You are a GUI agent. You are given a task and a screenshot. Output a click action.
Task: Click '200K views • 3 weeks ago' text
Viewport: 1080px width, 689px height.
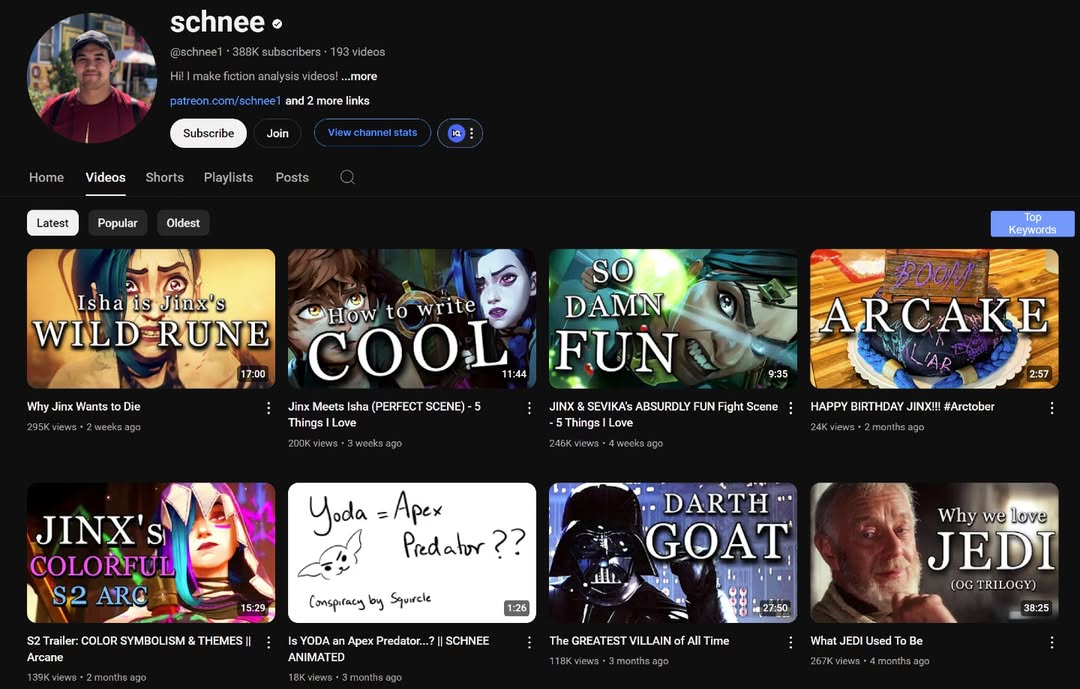344,443
